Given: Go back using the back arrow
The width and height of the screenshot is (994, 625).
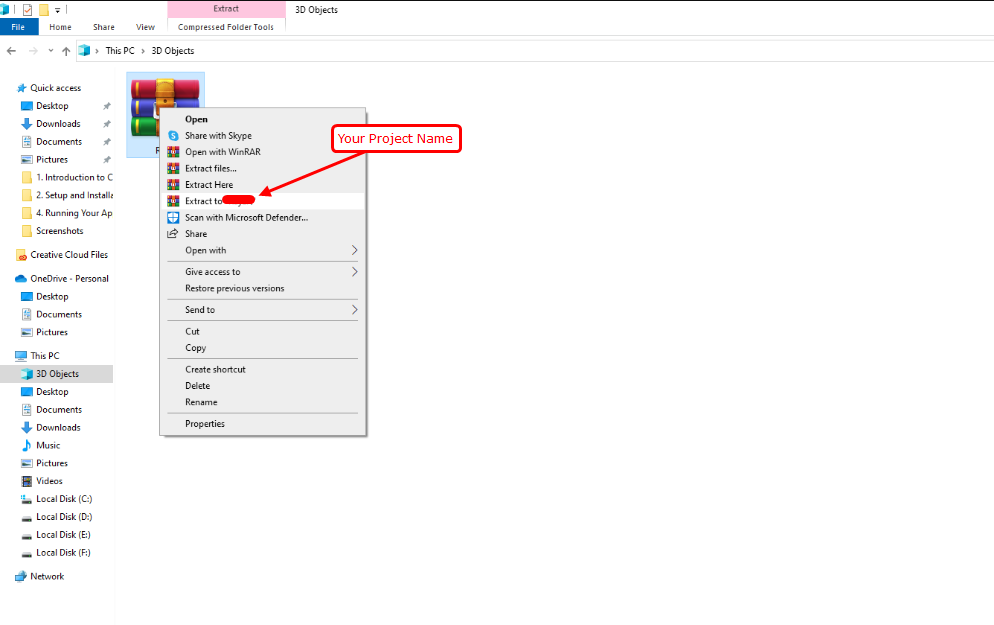Looking at the screenshot, I should point(12,51).
